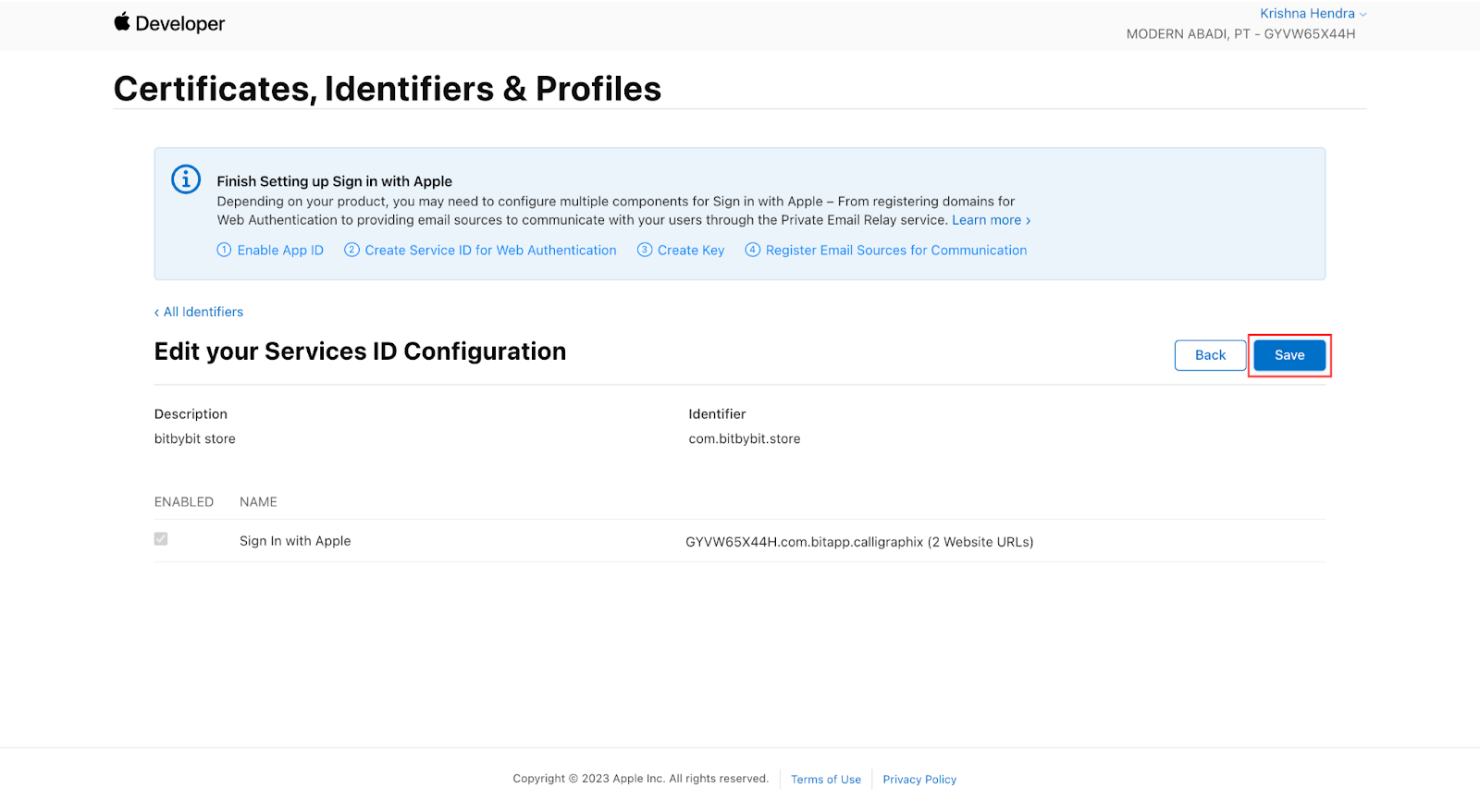Save the Services ID configuration

click(x=1289, y=355)
